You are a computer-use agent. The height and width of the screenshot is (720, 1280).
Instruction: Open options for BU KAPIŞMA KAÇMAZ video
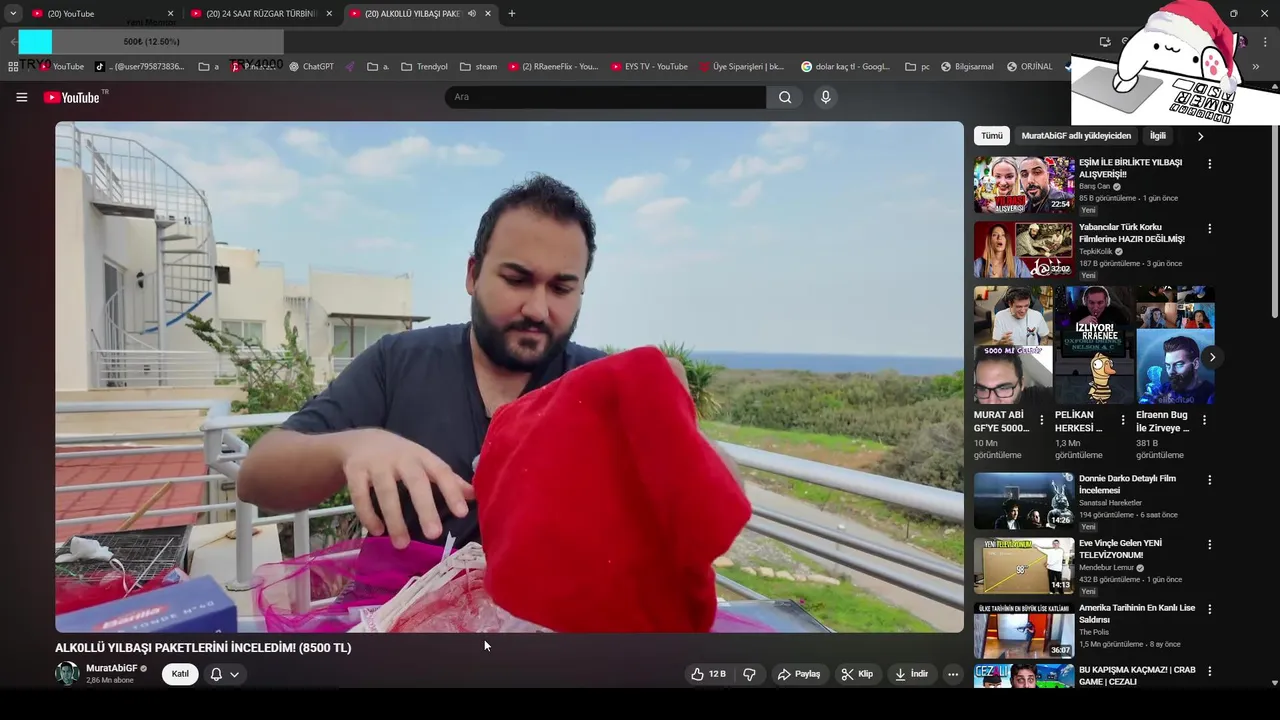click(1209, 671)
